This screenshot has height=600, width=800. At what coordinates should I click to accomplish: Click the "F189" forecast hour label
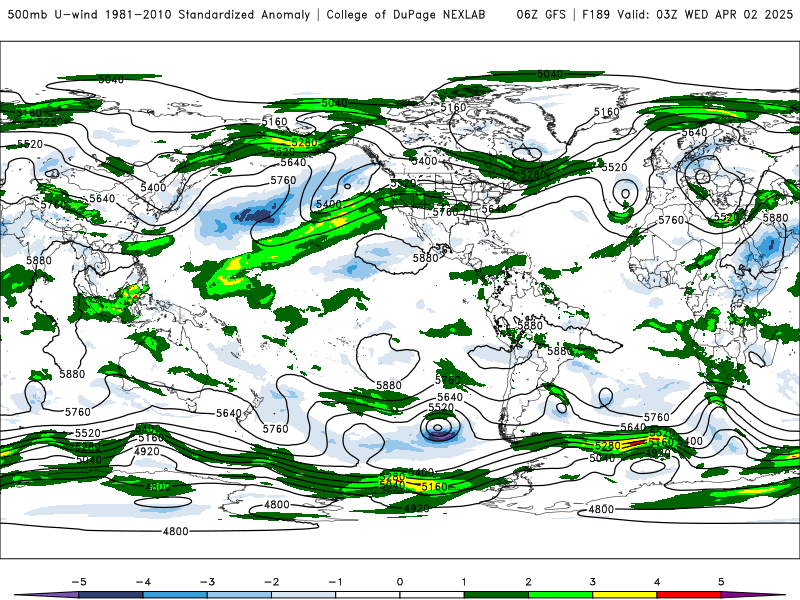point(596,14)
